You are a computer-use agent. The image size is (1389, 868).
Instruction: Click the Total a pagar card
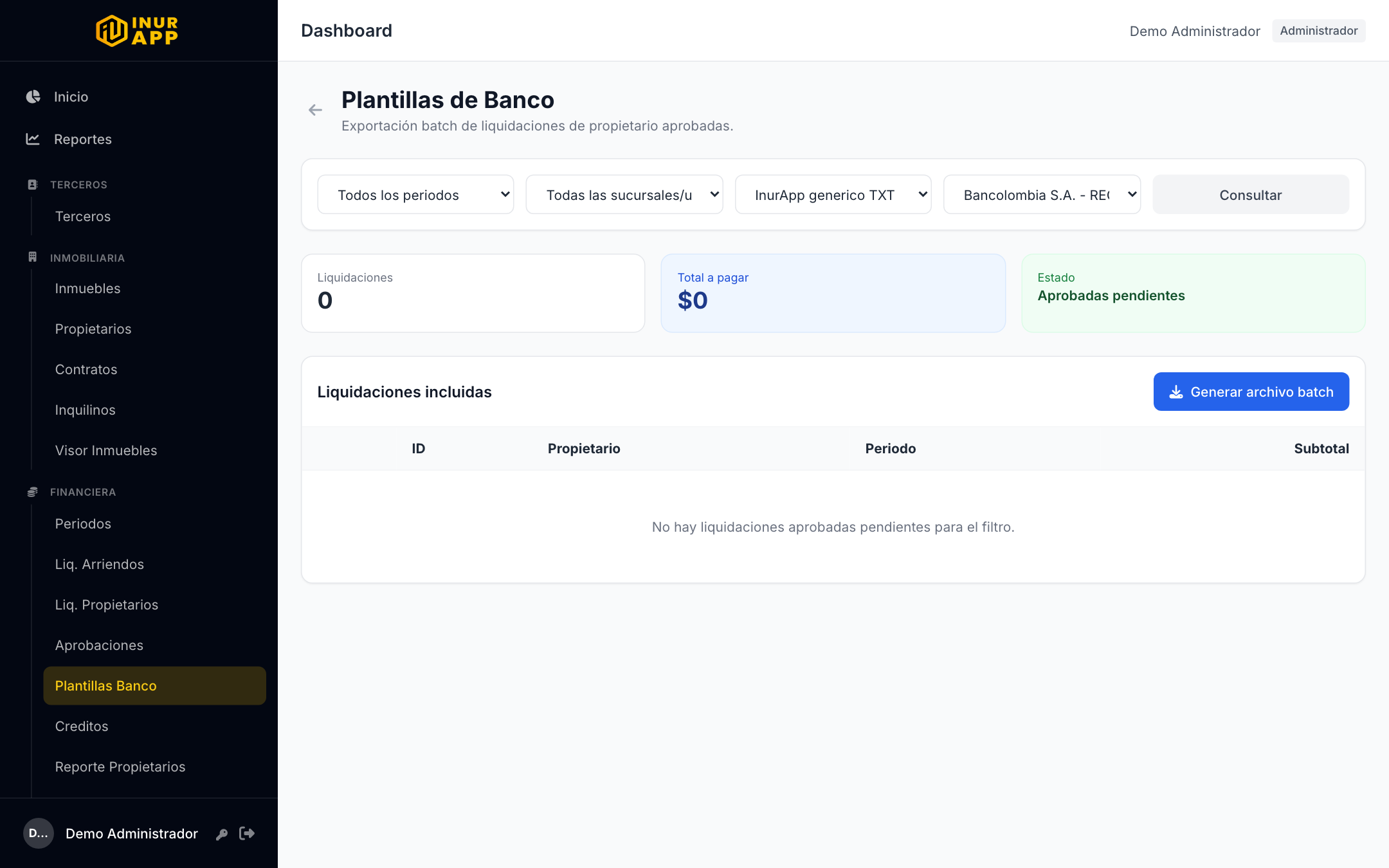coord(833,293)
